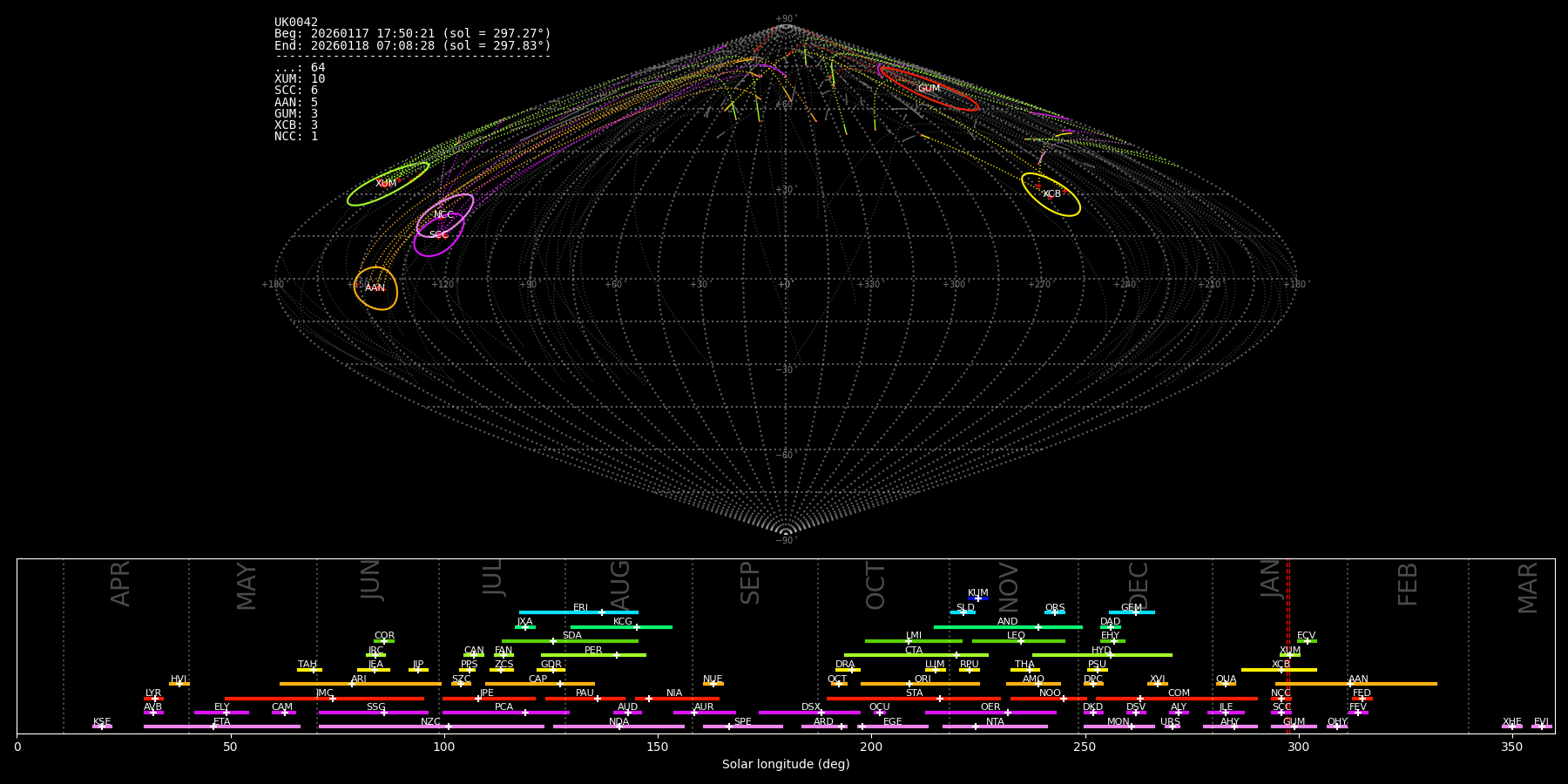Click the UK0042 station title text
Image resolution: width=1568 pixels, height=784 pixels.
(x=296, y=23)
